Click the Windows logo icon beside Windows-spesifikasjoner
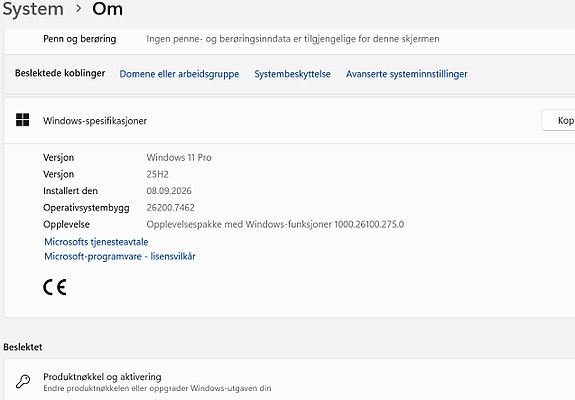Image resolution: width=575 pixels, height=400 pixels. [22, 120]
